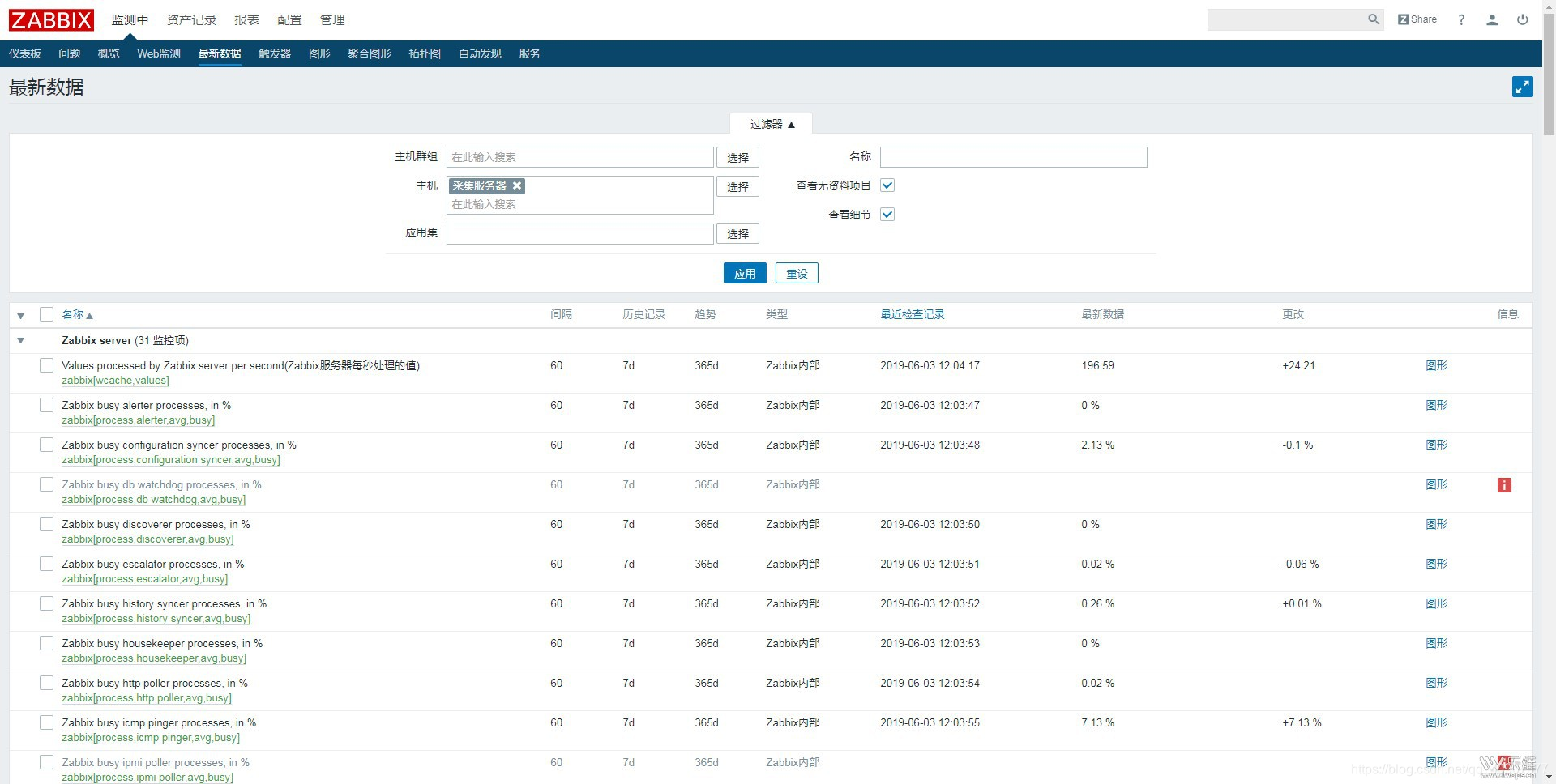This screenshot has width=1556, height=784.
Task: Open zabbix[process,escalator,avg,busy] key link
Action: tap(144, 579)
